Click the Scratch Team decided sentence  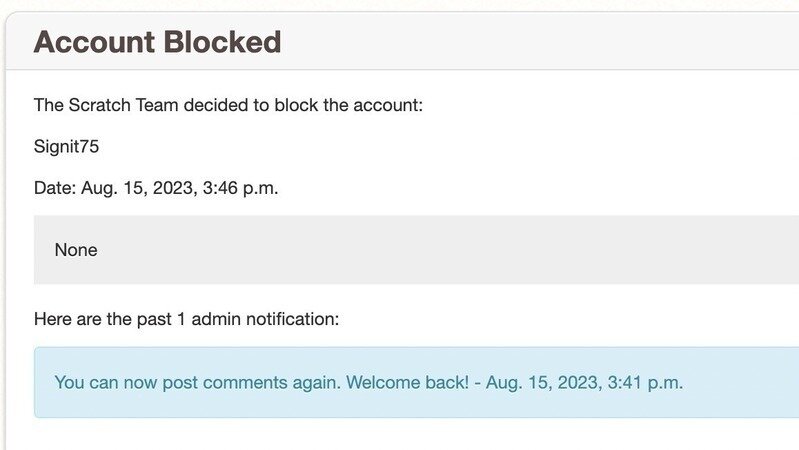click(x=228, y=104)
